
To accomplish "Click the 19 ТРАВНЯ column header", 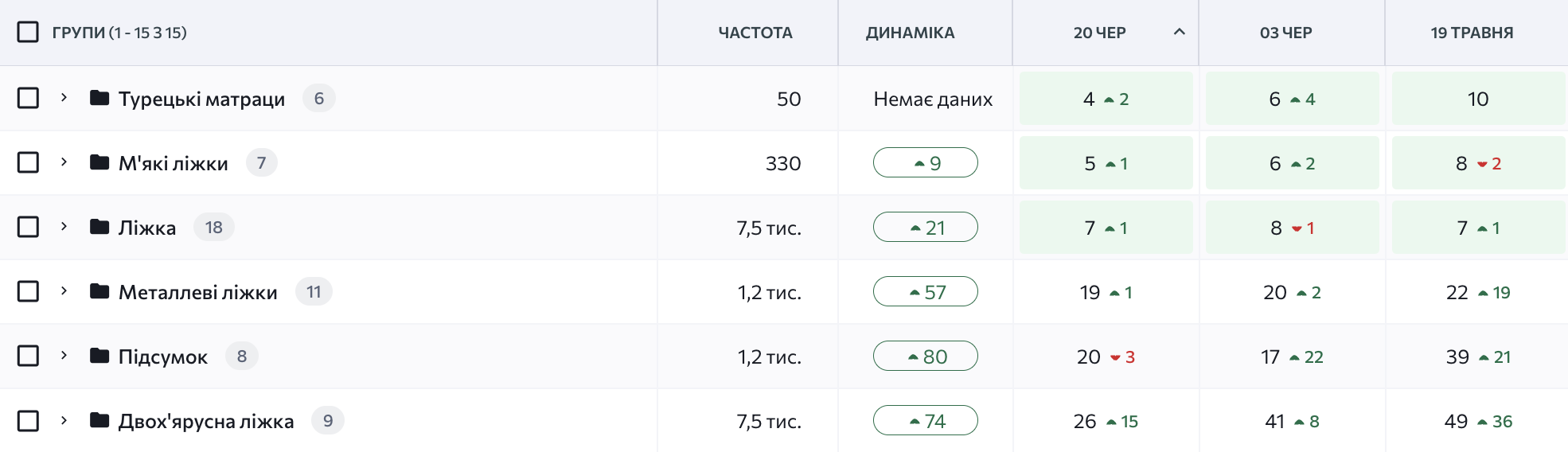I will tap(1472, 33).
